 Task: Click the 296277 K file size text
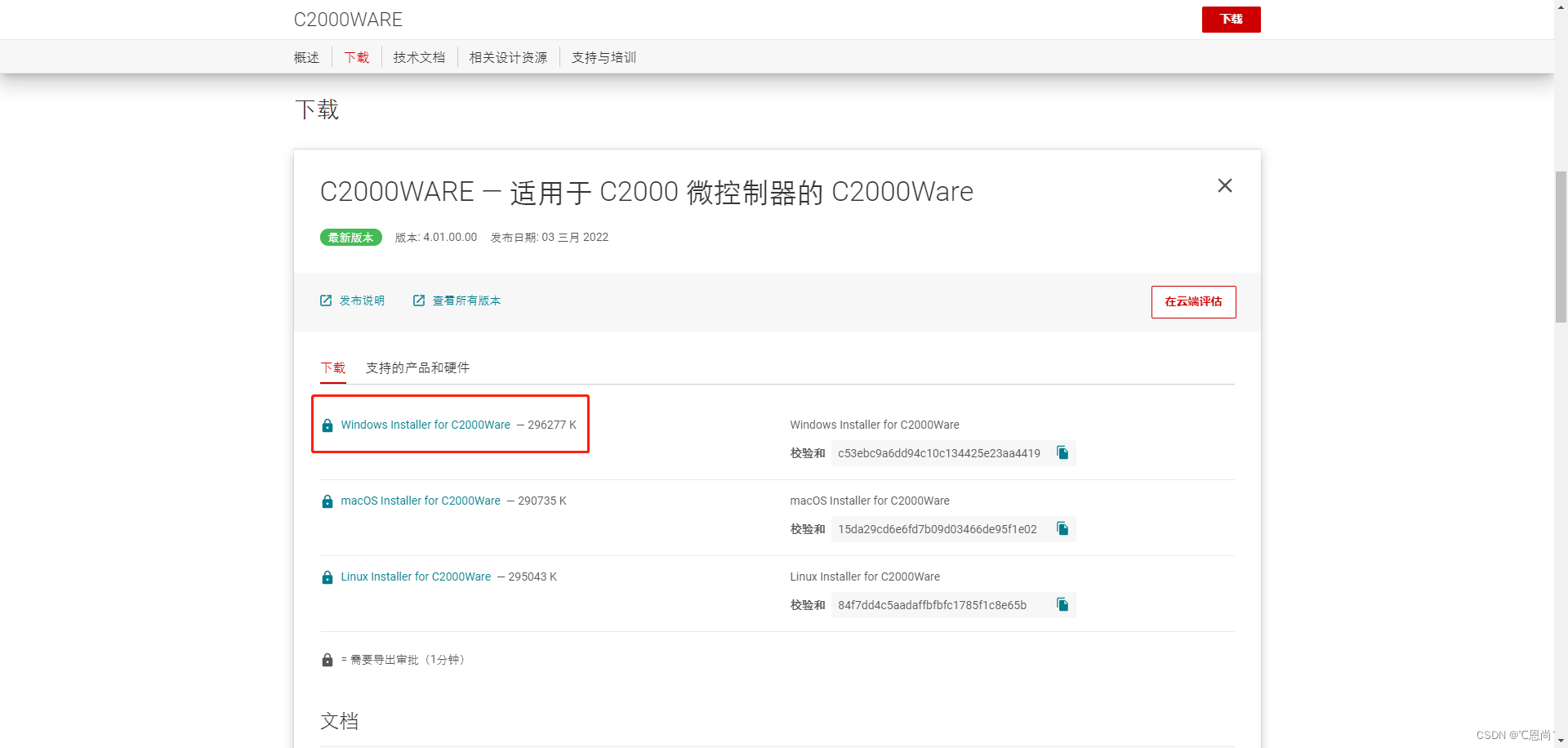pos(552,425)
